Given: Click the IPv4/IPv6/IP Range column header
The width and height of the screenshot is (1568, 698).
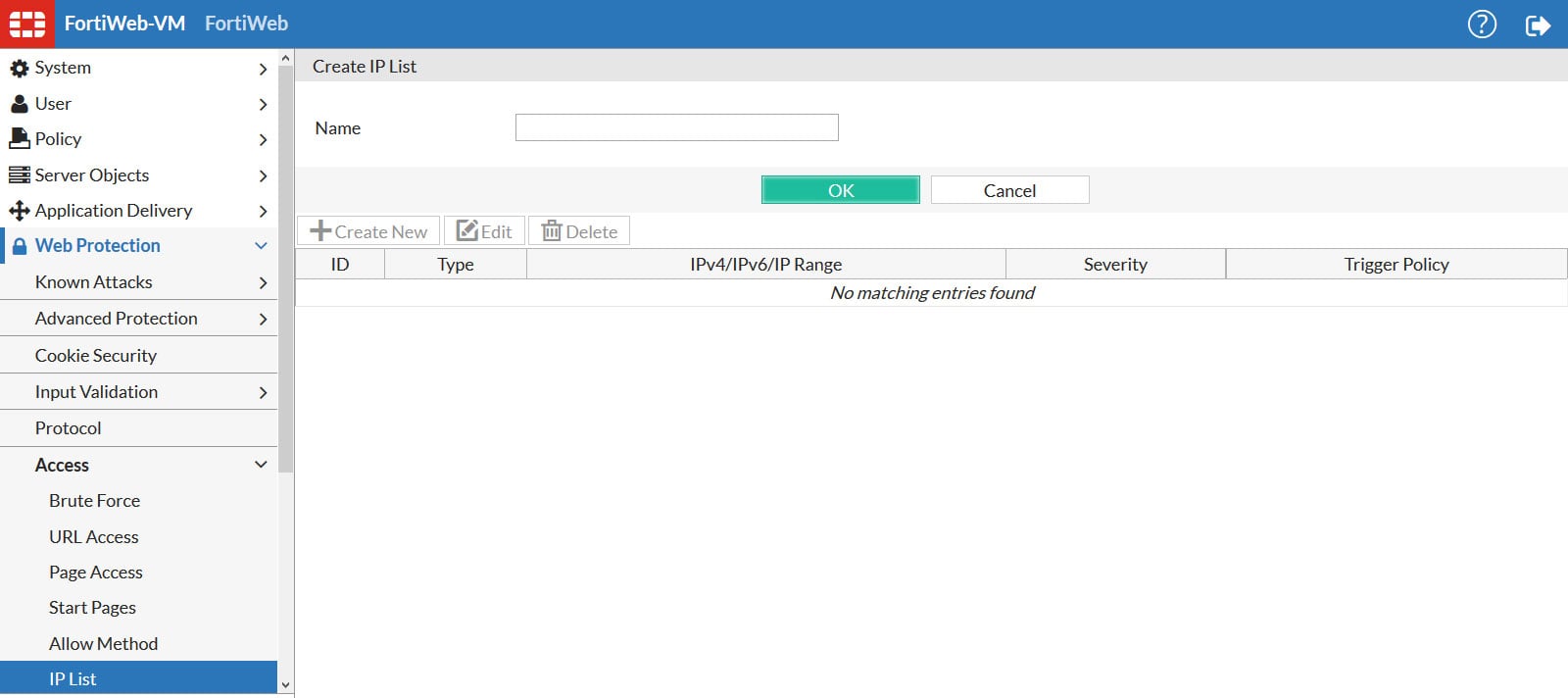Looking at the screenshot, I should tap(766, 264).
